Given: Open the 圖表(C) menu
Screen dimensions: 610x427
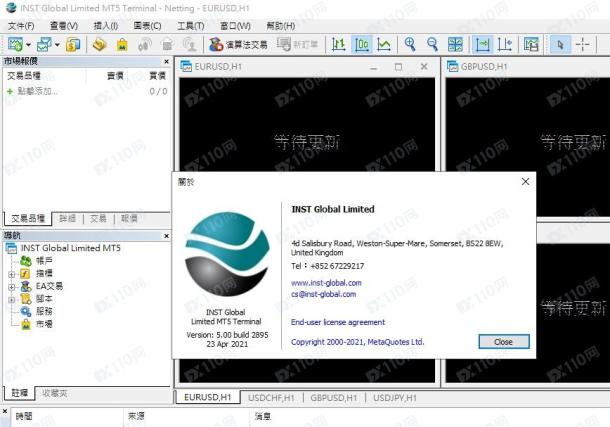Looking at the screenshot, I should pos(147,26).
